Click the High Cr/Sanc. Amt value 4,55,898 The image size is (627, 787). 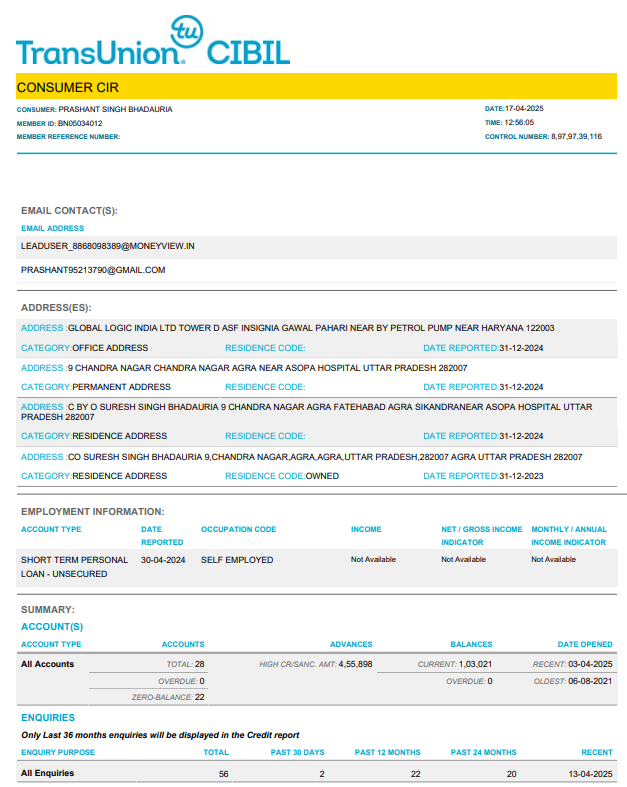355,664
